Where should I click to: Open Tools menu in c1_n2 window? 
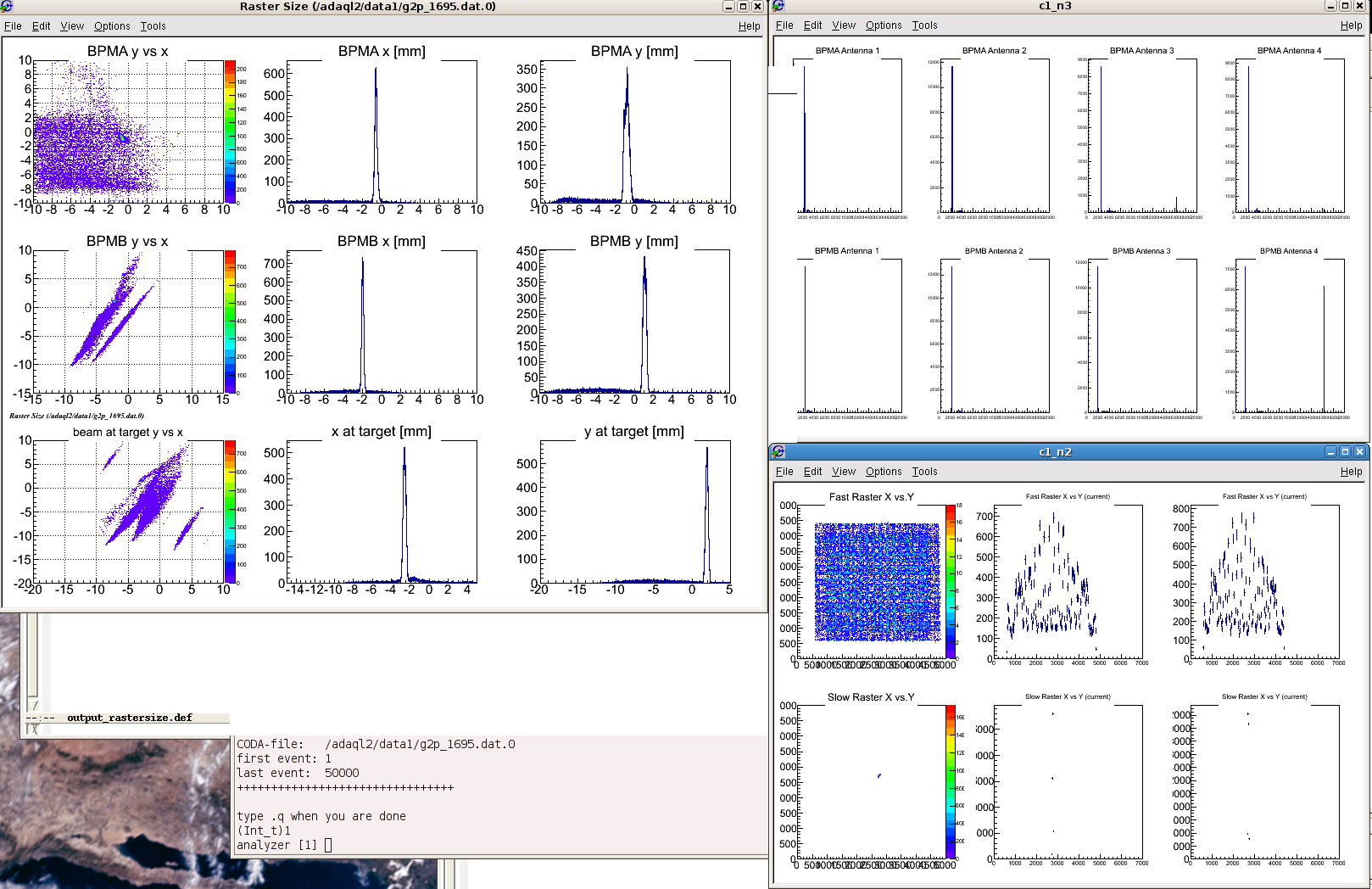pyautogui.click(x=924, y=472)
